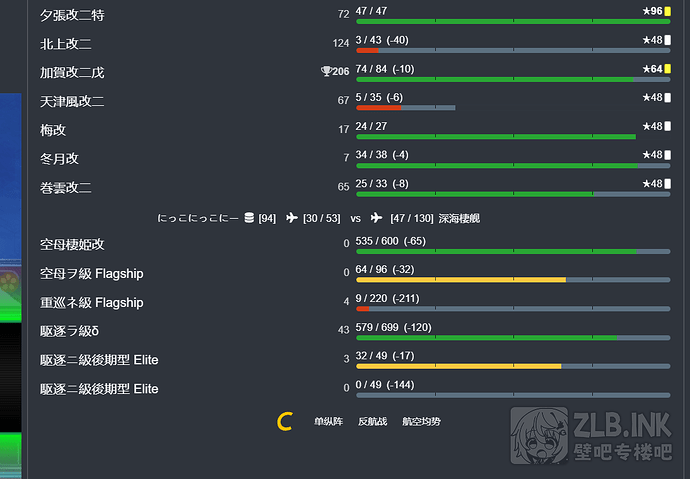690x479 pixels.
Task: Click the red HP bar of 重巡ネ級 Flagship
Action: click(x=363, y=309)
